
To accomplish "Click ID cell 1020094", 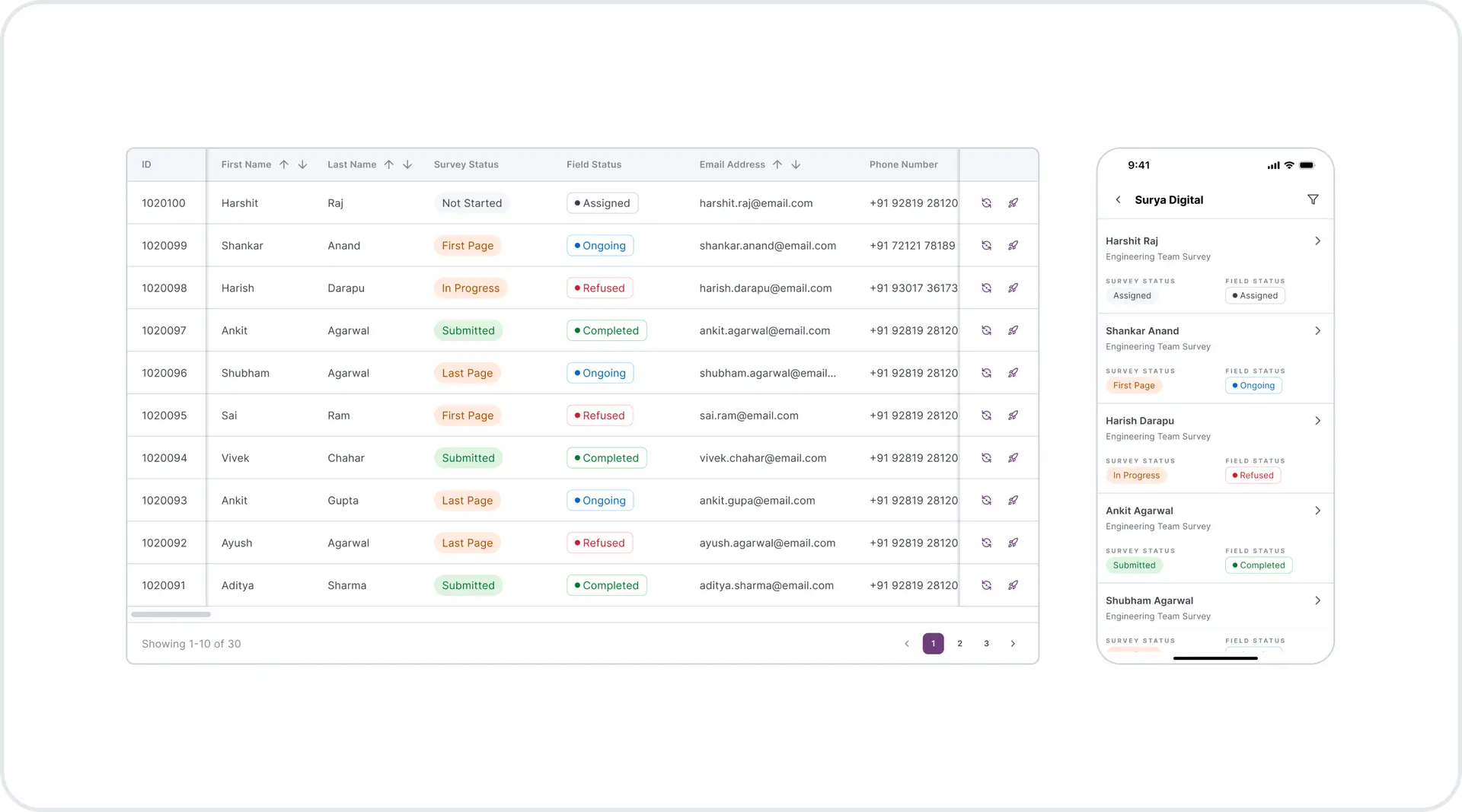I will [164, 458].
